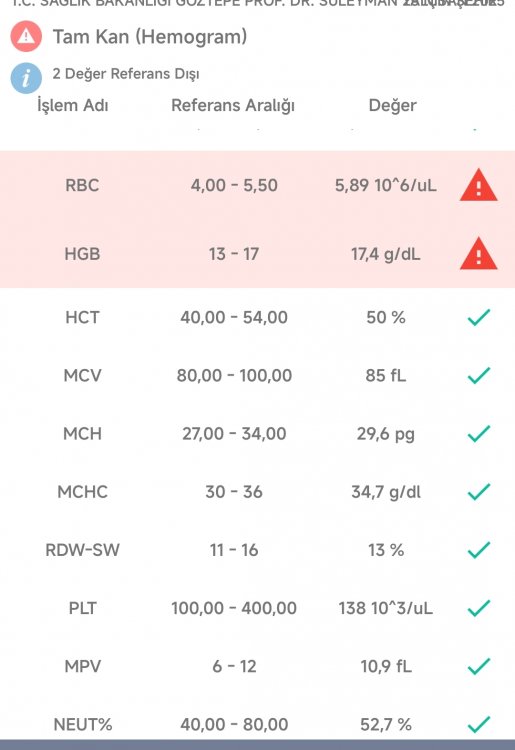
Task: Tap the green checkmark for MPV
Action: (x=479, y=666)
